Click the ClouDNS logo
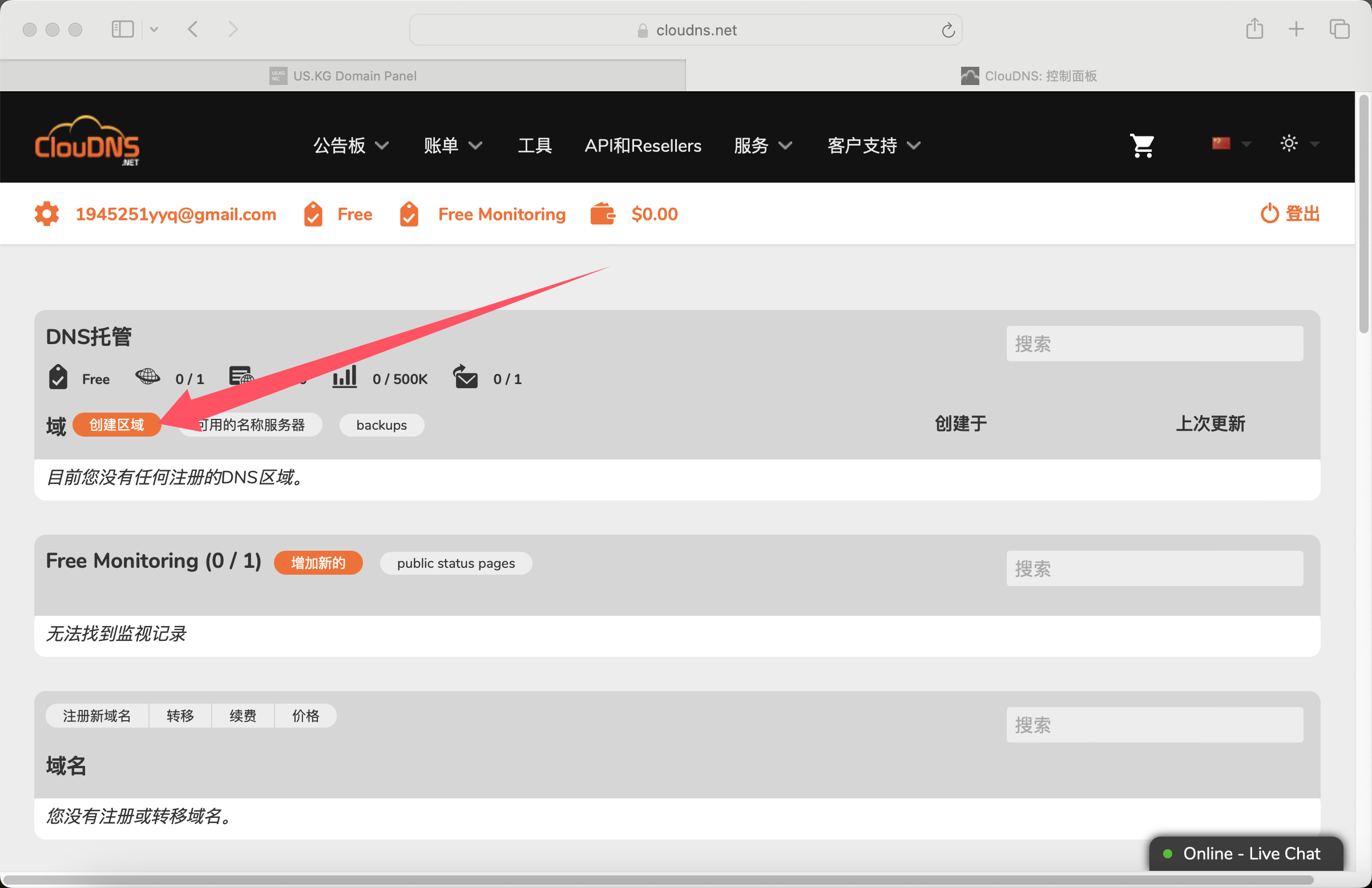1372x888 pixels. [x=87, y=141]
